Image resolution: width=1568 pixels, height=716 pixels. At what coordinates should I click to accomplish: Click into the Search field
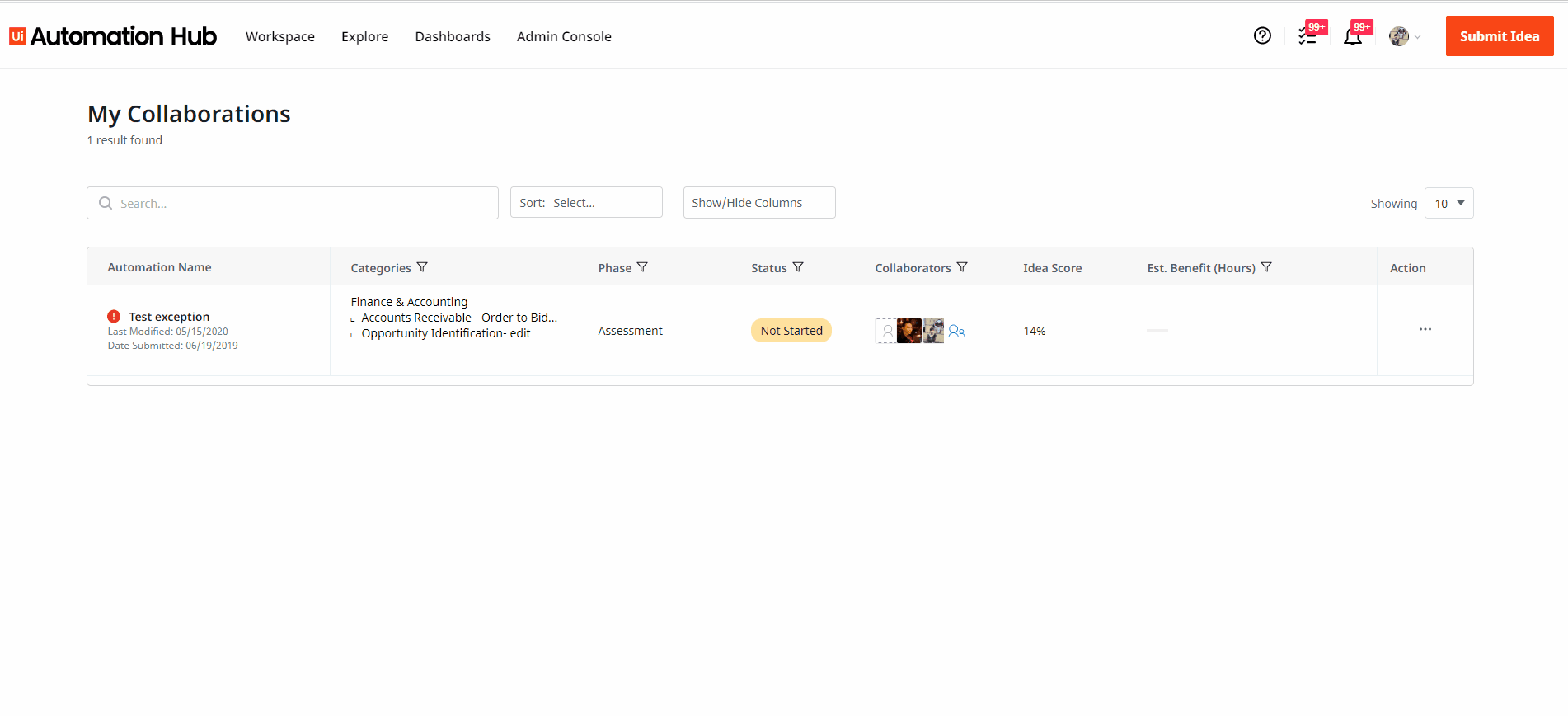(293, 203)
